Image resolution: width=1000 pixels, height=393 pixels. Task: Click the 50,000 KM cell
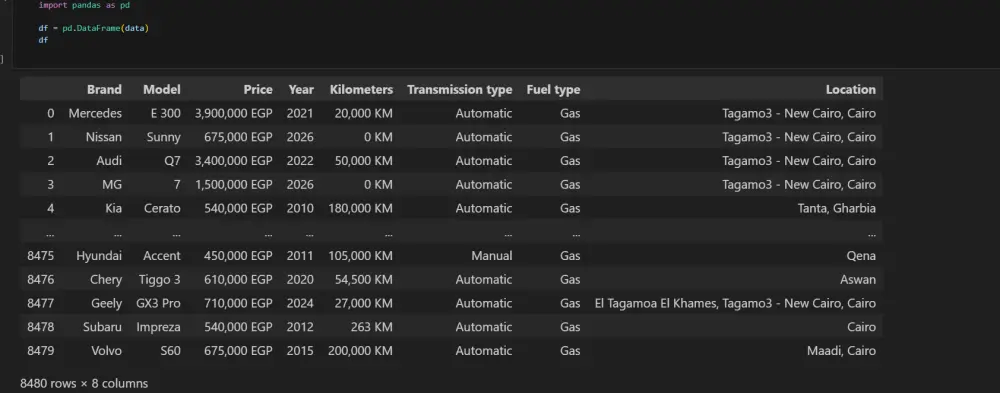(x=364, y=161)
